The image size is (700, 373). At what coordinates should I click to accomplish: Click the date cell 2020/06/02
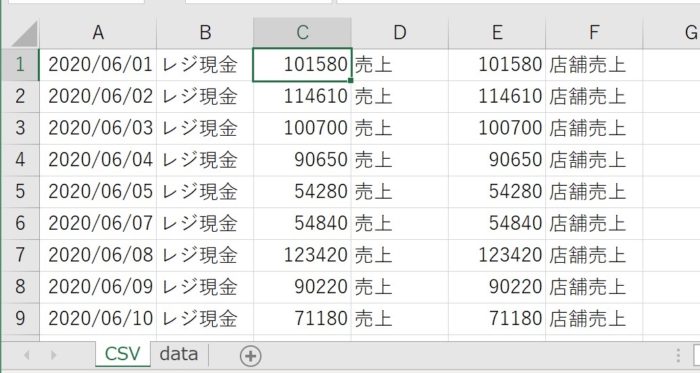98,96
